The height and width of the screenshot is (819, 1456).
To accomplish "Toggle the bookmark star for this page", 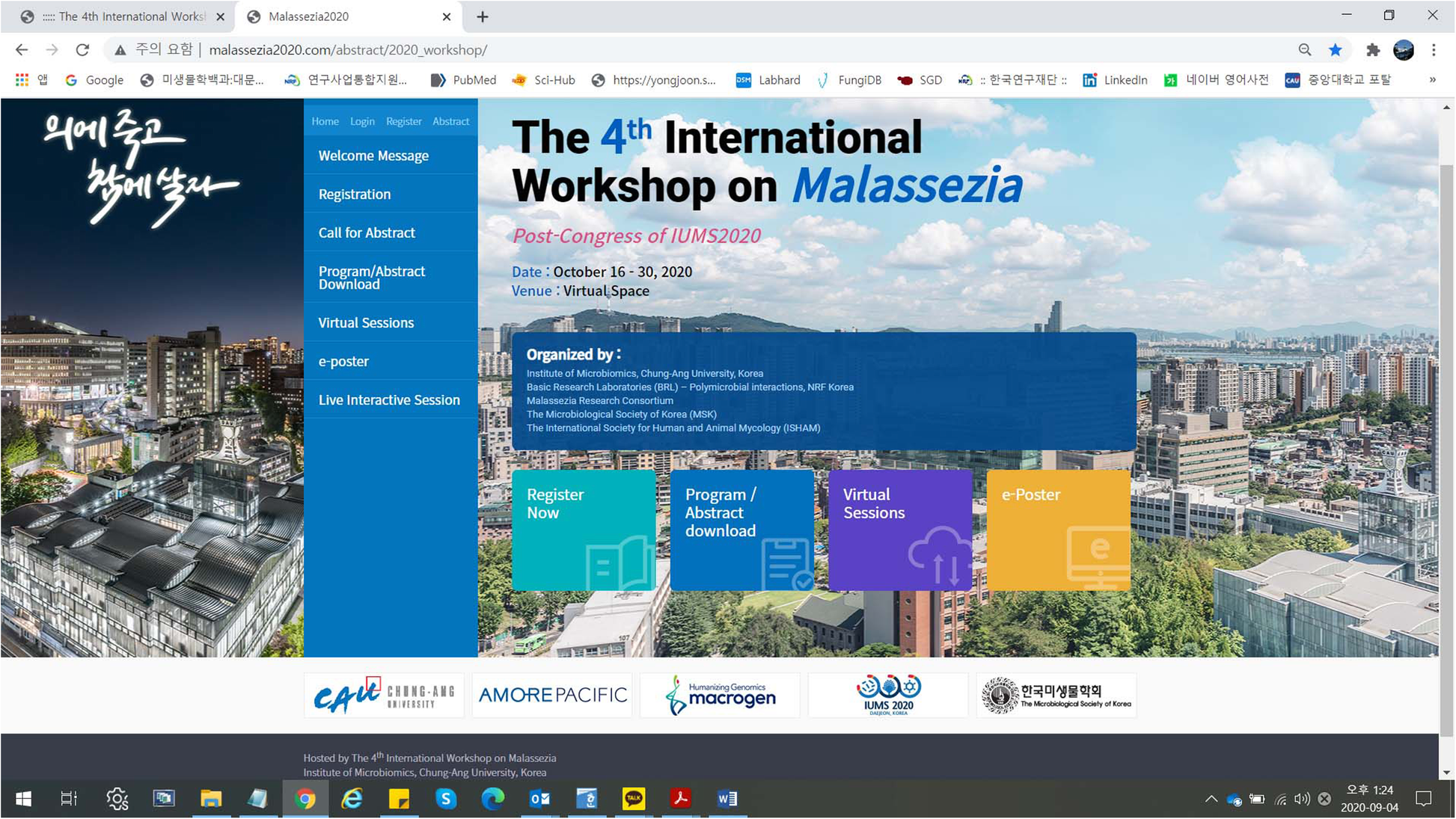I will pos(1336,49).
